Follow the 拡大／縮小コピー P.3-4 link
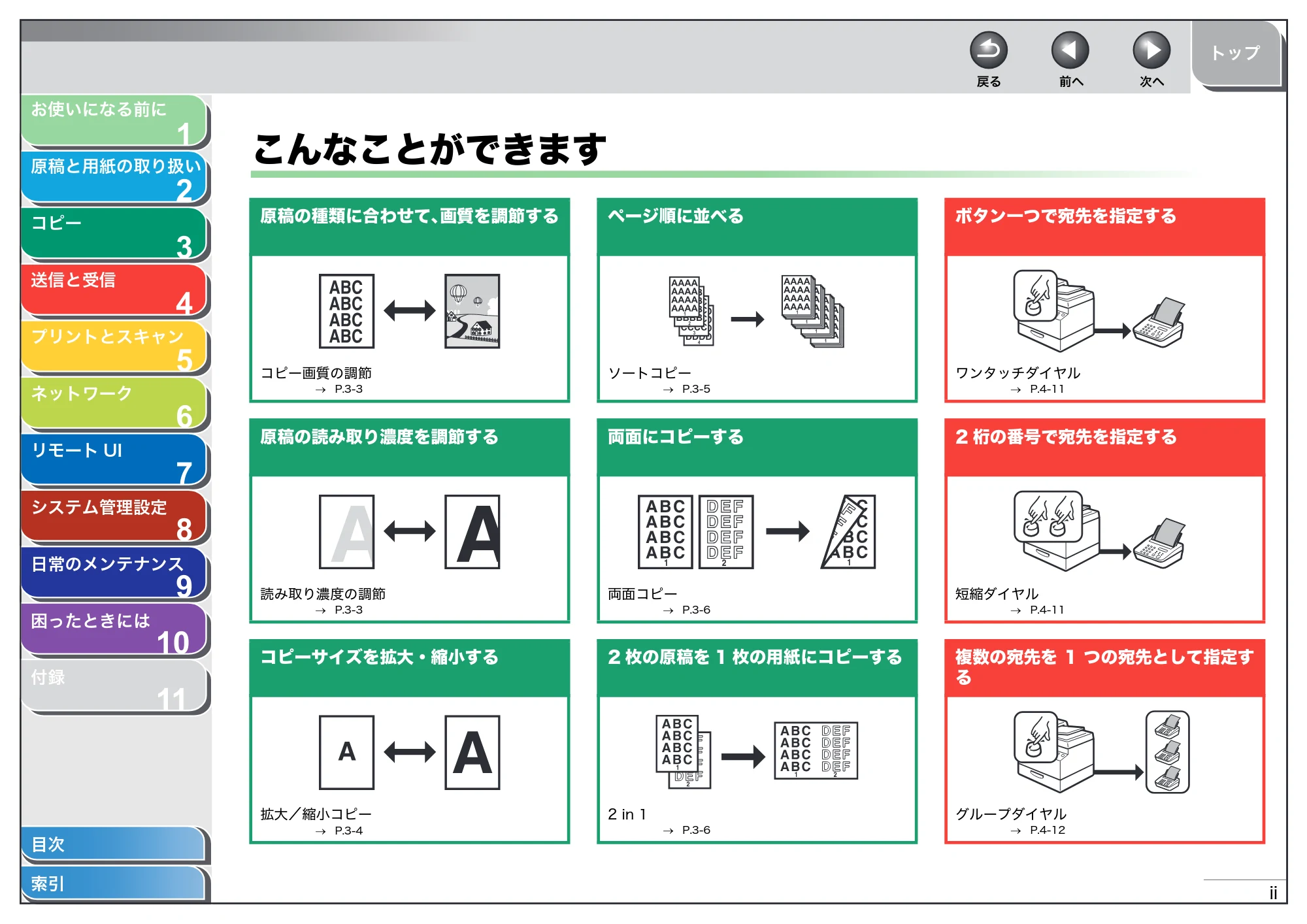1307x924 pixels. click(x=316, y=822)
